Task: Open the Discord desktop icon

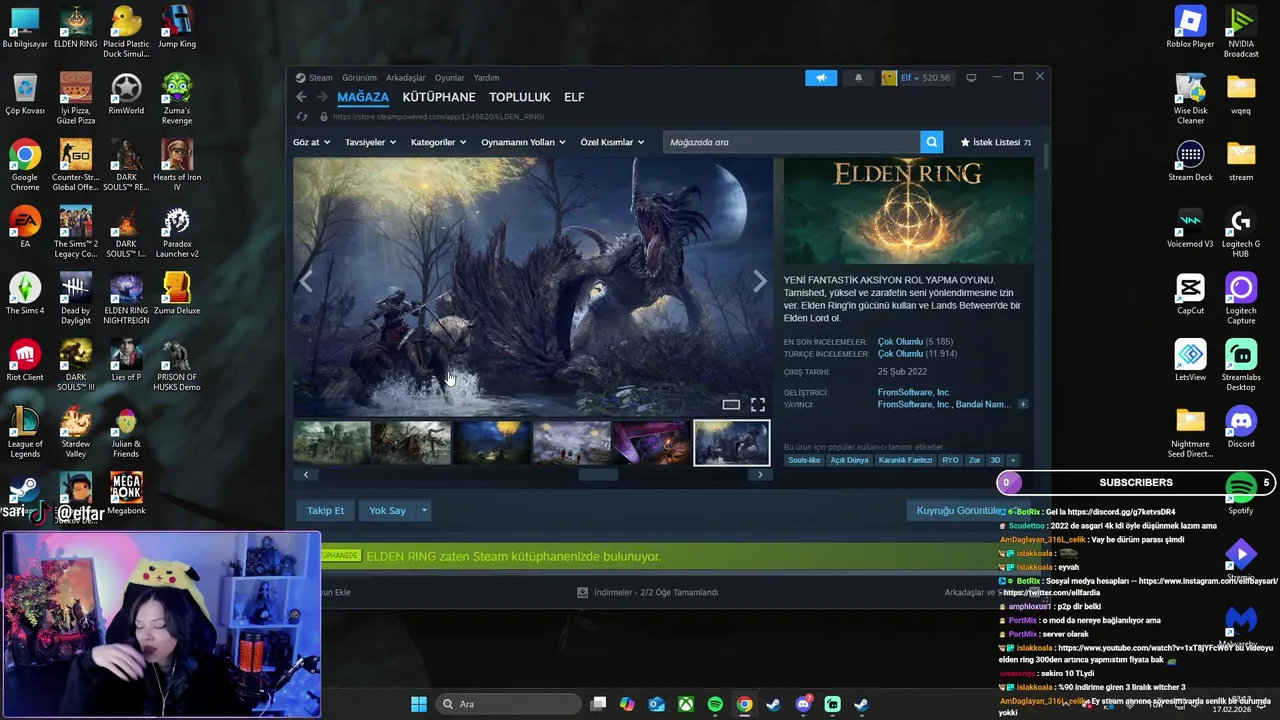Action: [1241, 427]
